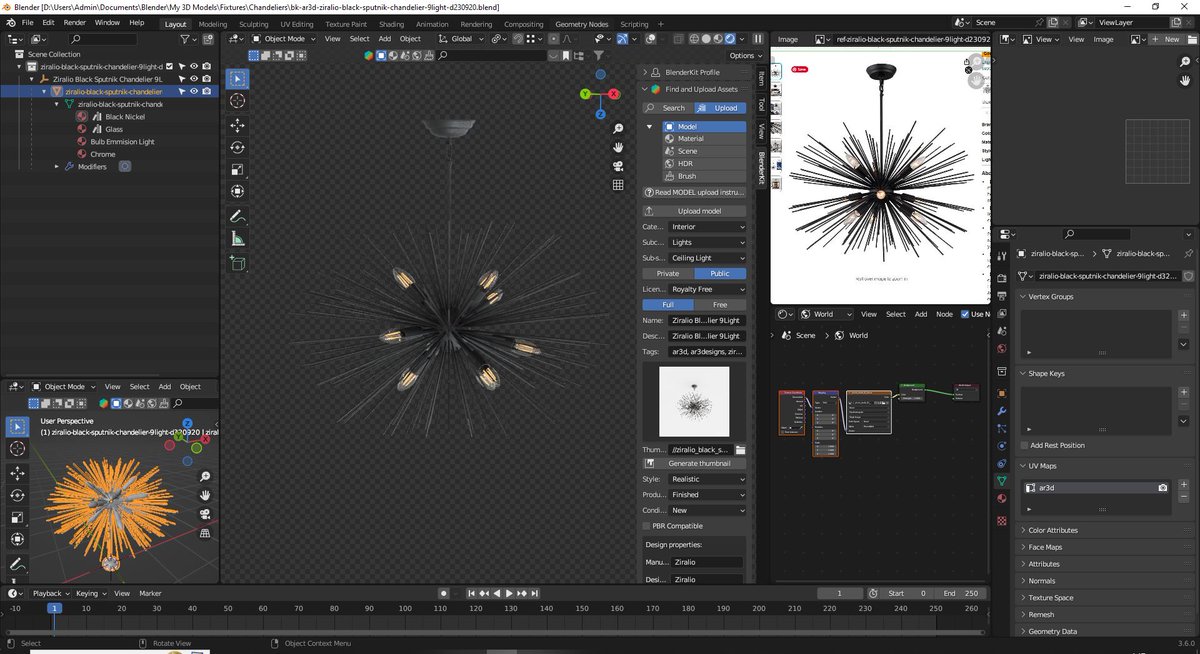Click the asset Name input field
Screen dimensions: 1200x654
tap(707, 320)
